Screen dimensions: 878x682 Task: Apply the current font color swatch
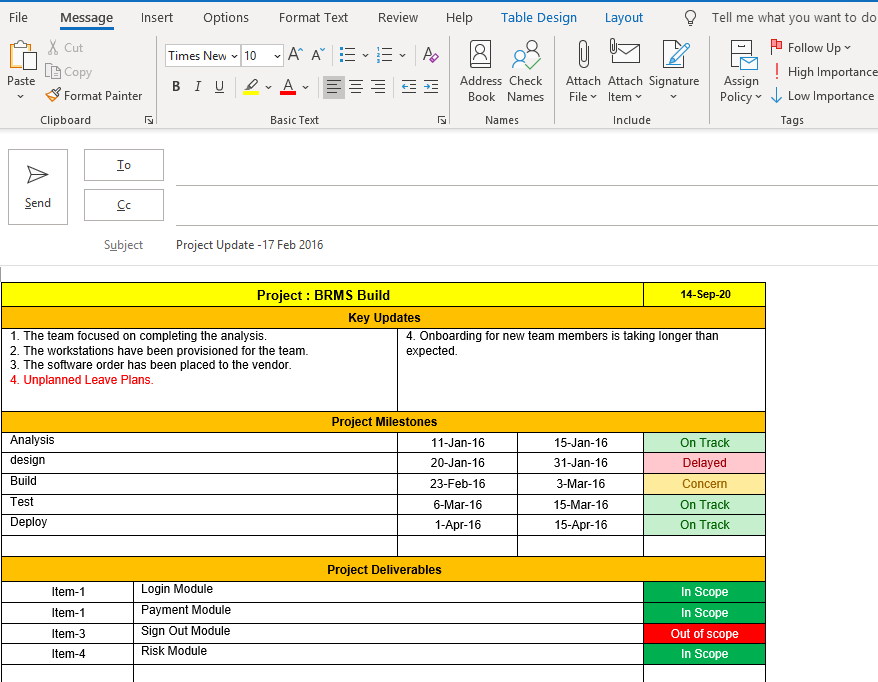pyautogui.click(x=286, y=87)
